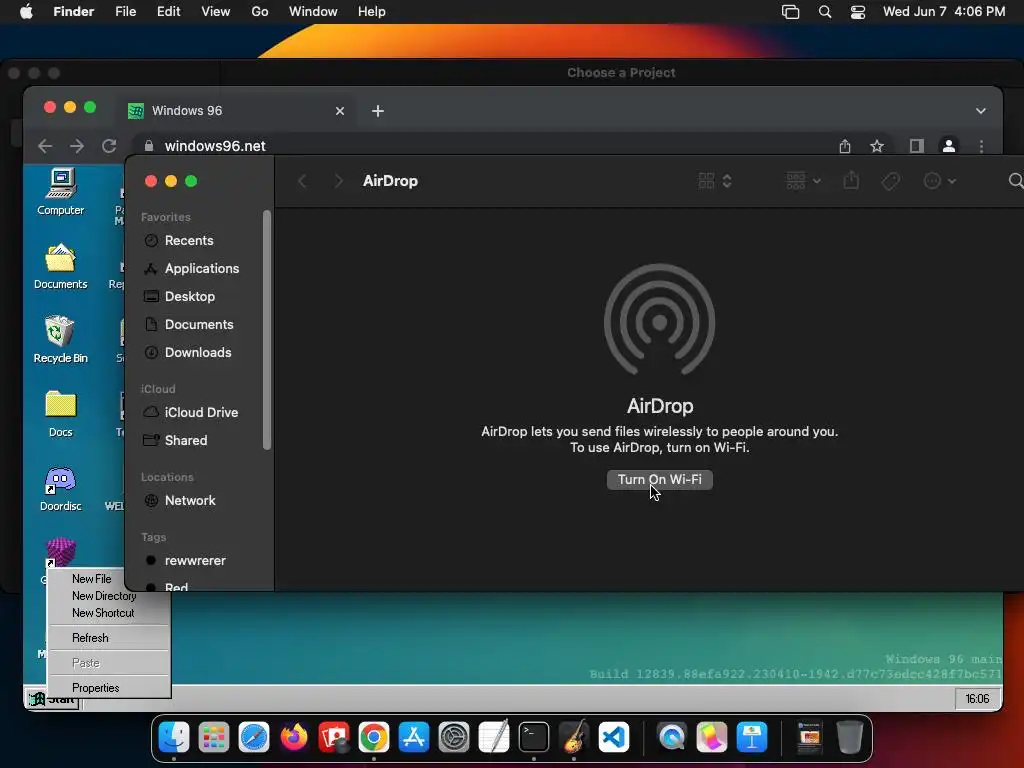Open Finder view mode switcher
The image size is (1024, 768).
coord(715,181)
